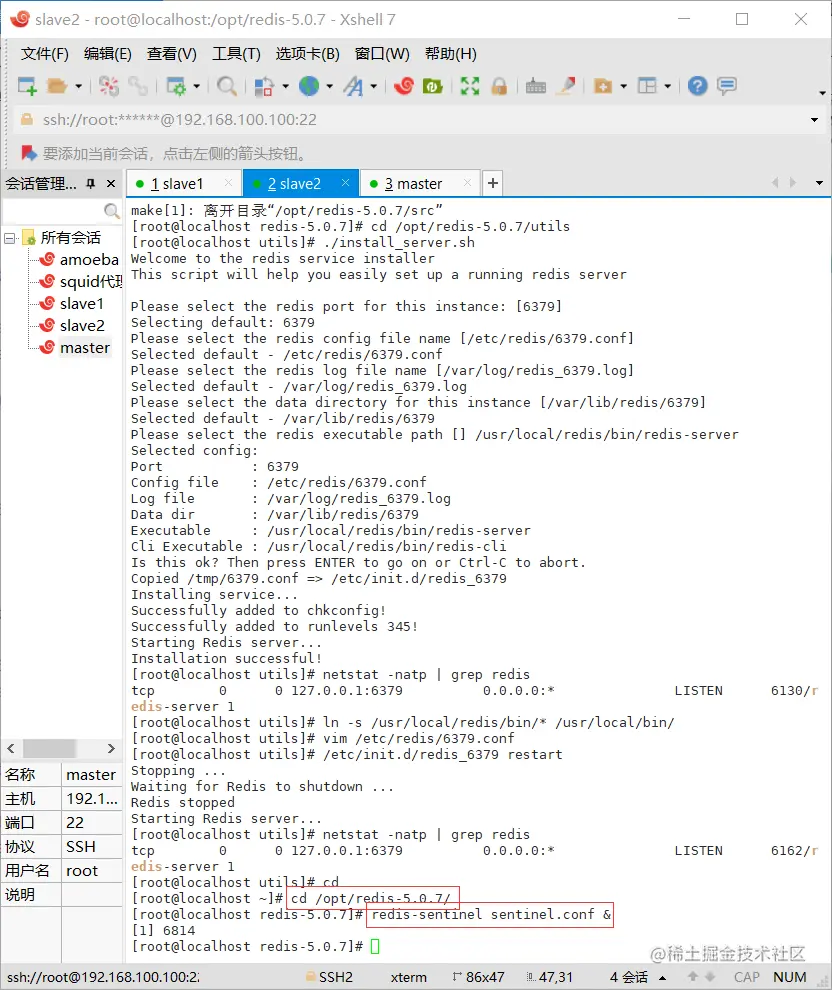The width and height of the screenshot is (832, 990).
Task: Open the 查看(V) menu
Action: point(172,54)
